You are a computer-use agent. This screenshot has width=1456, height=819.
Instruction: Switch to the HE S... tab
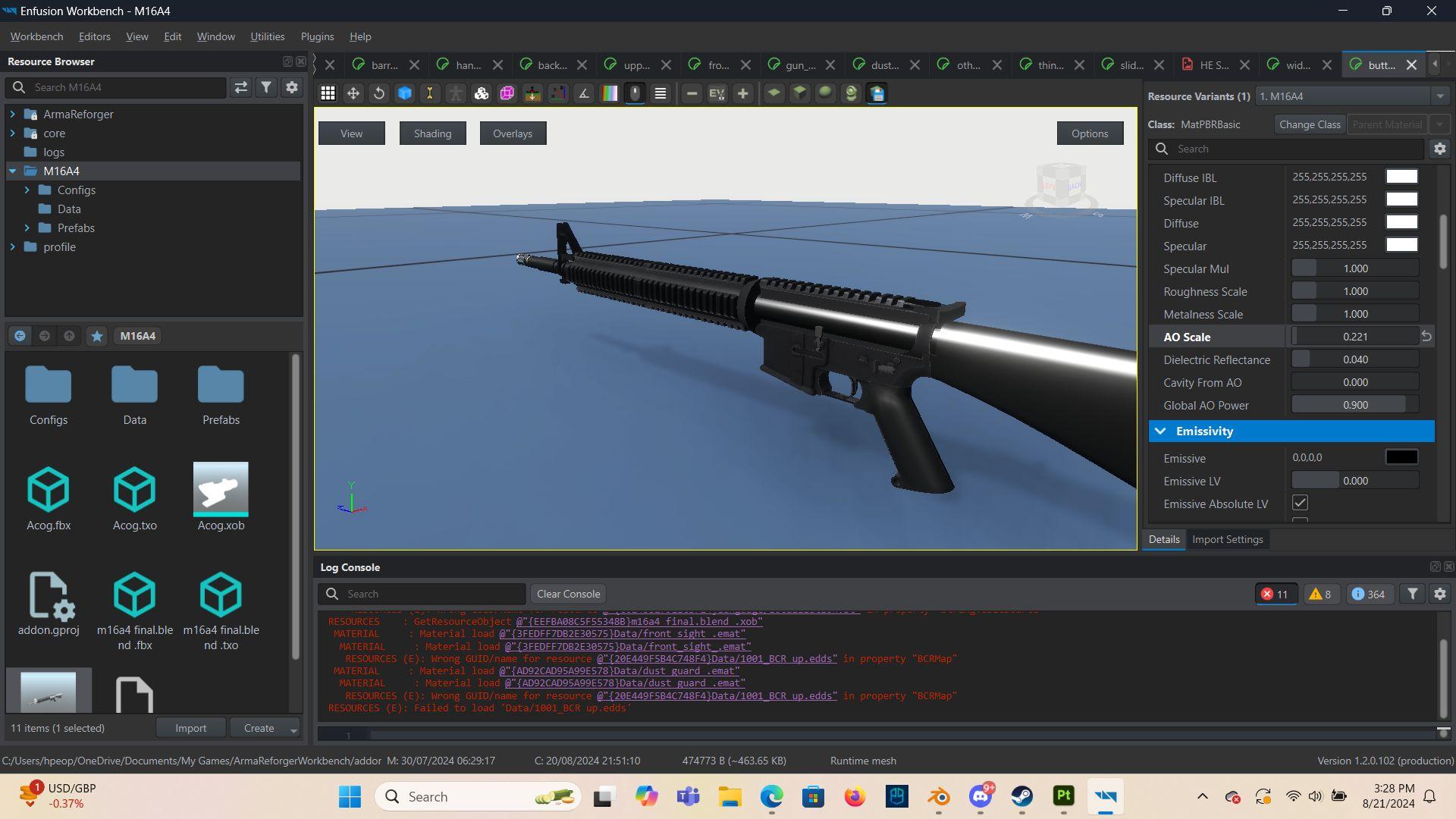pos(1213,65)
